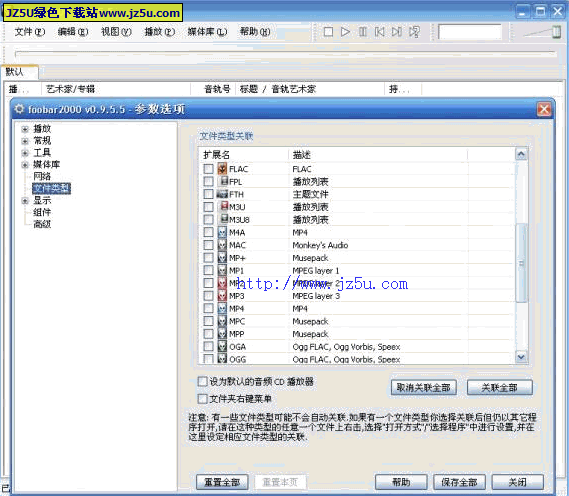This screenshot has width=569, height=496.
Task: Click the M3U8 playlist file icon
Action: point(224,219)
